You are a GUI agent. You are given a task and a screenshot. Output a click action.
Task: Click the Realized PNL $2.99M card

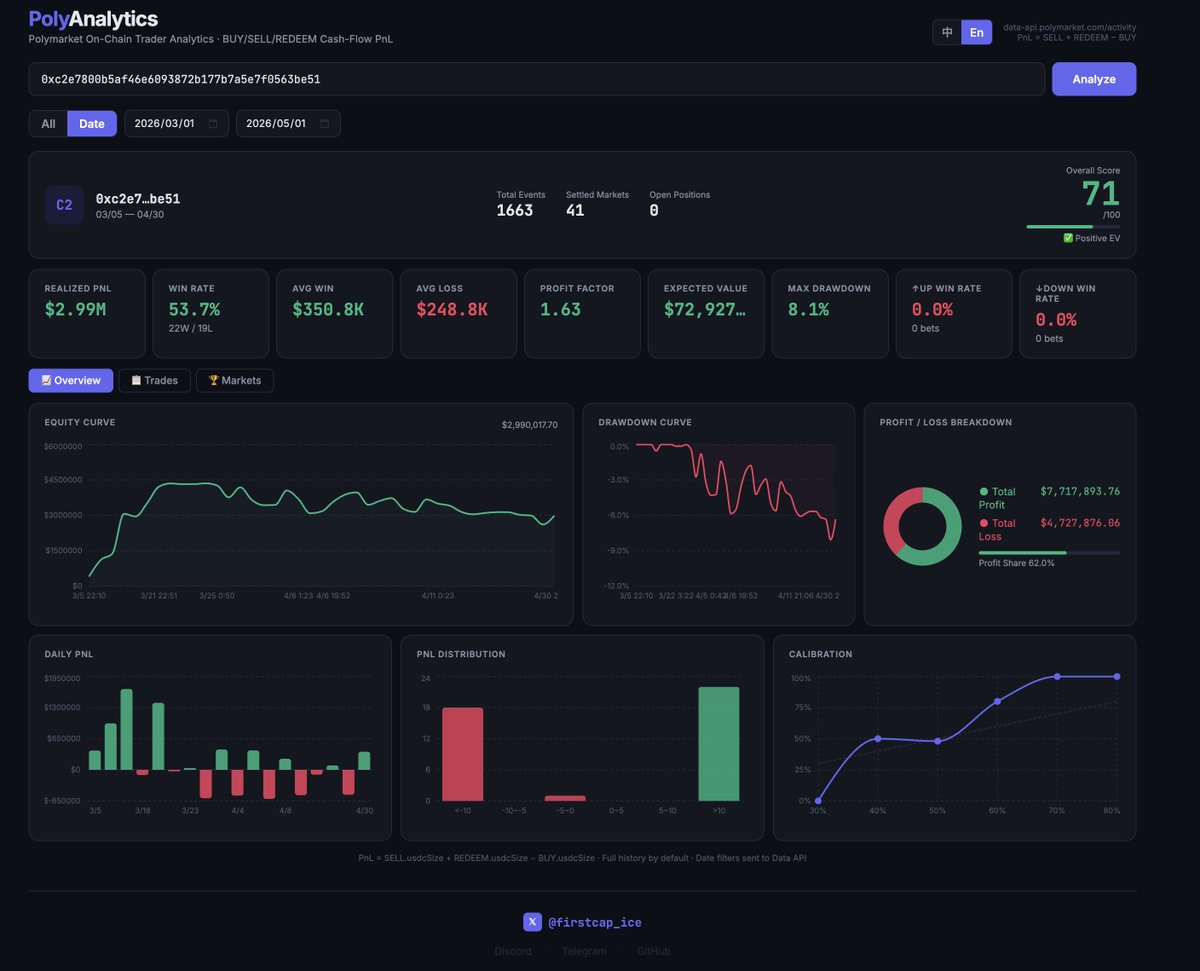tap(87, 313)
